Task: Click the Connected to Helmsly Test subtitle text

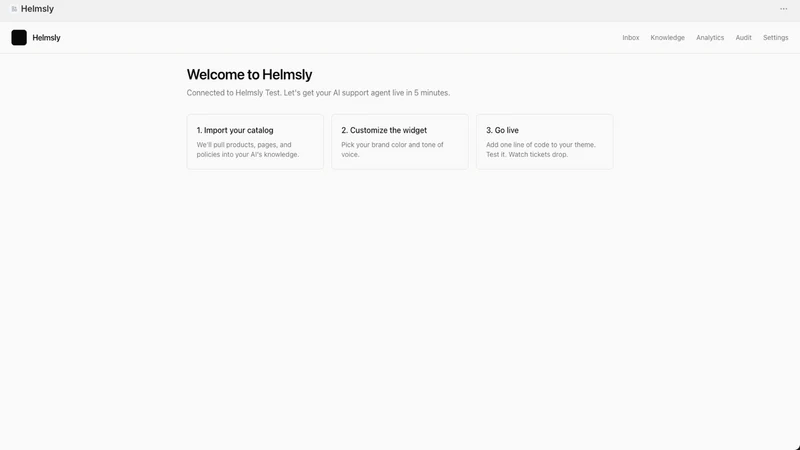Action: pos(318,93)
